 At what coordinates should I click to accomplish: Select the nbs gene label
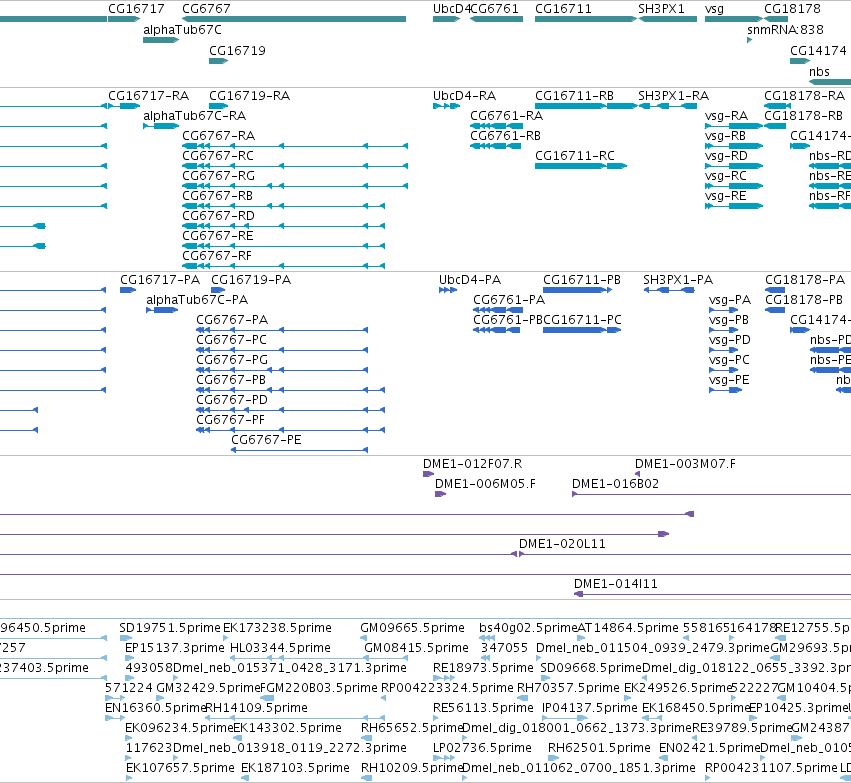tap(820, 72)
